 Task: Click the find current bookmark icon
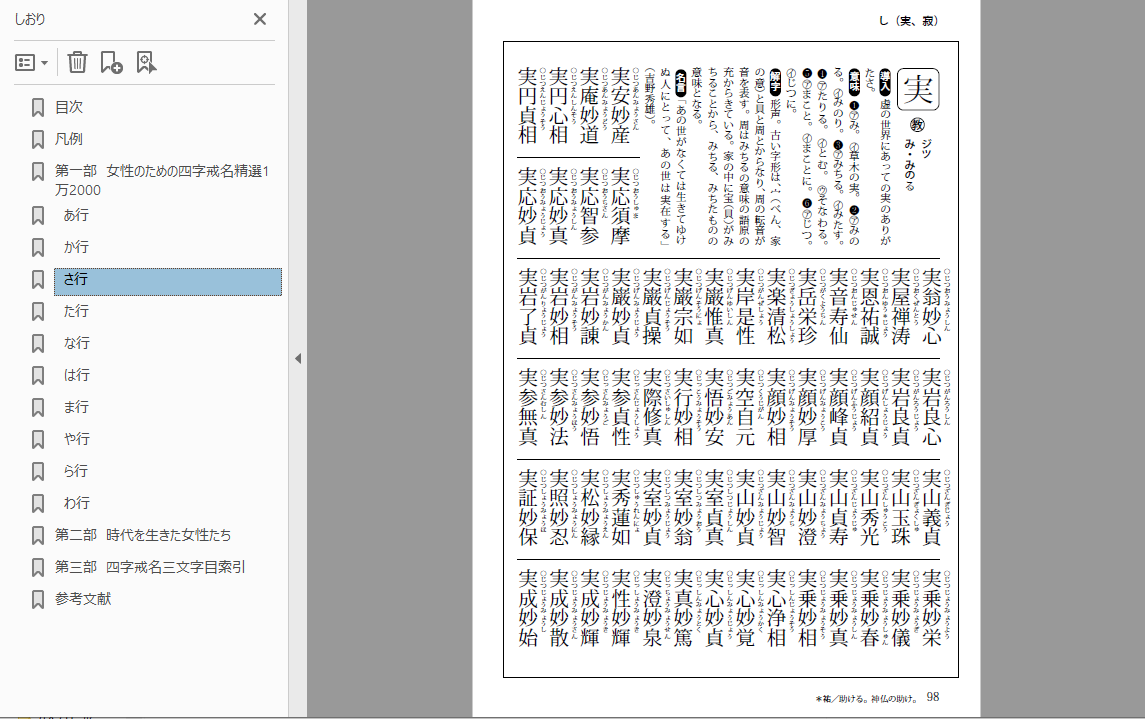click(147, 63)
